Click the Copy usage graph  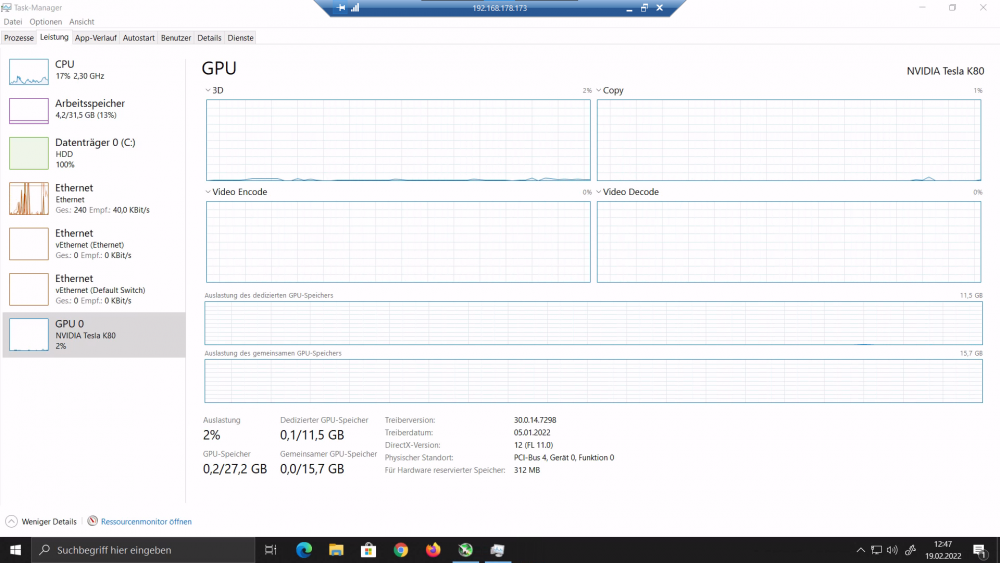[x=789, y=140]
